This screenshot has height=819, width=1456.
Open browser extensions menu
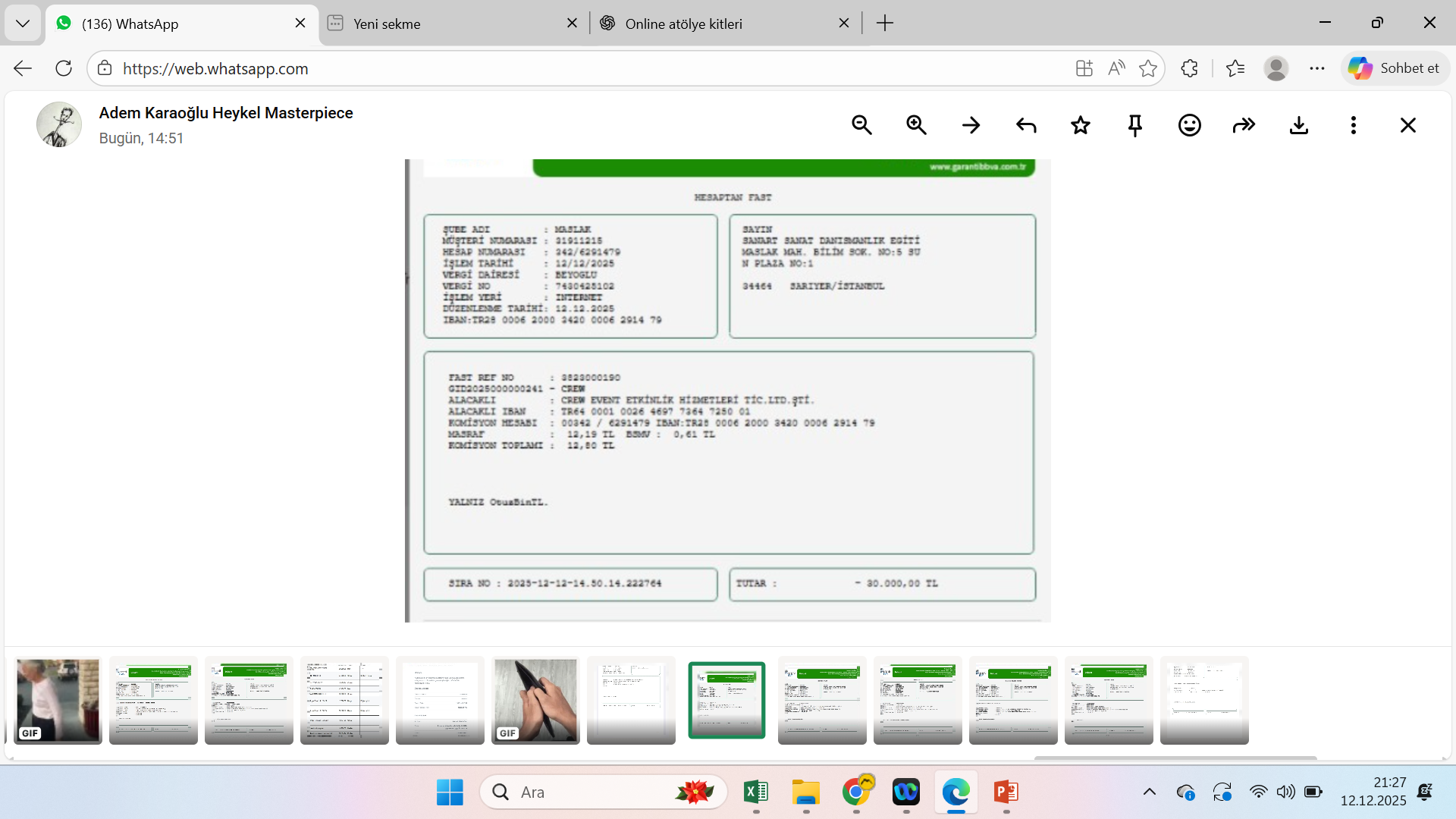point(1189,68)
